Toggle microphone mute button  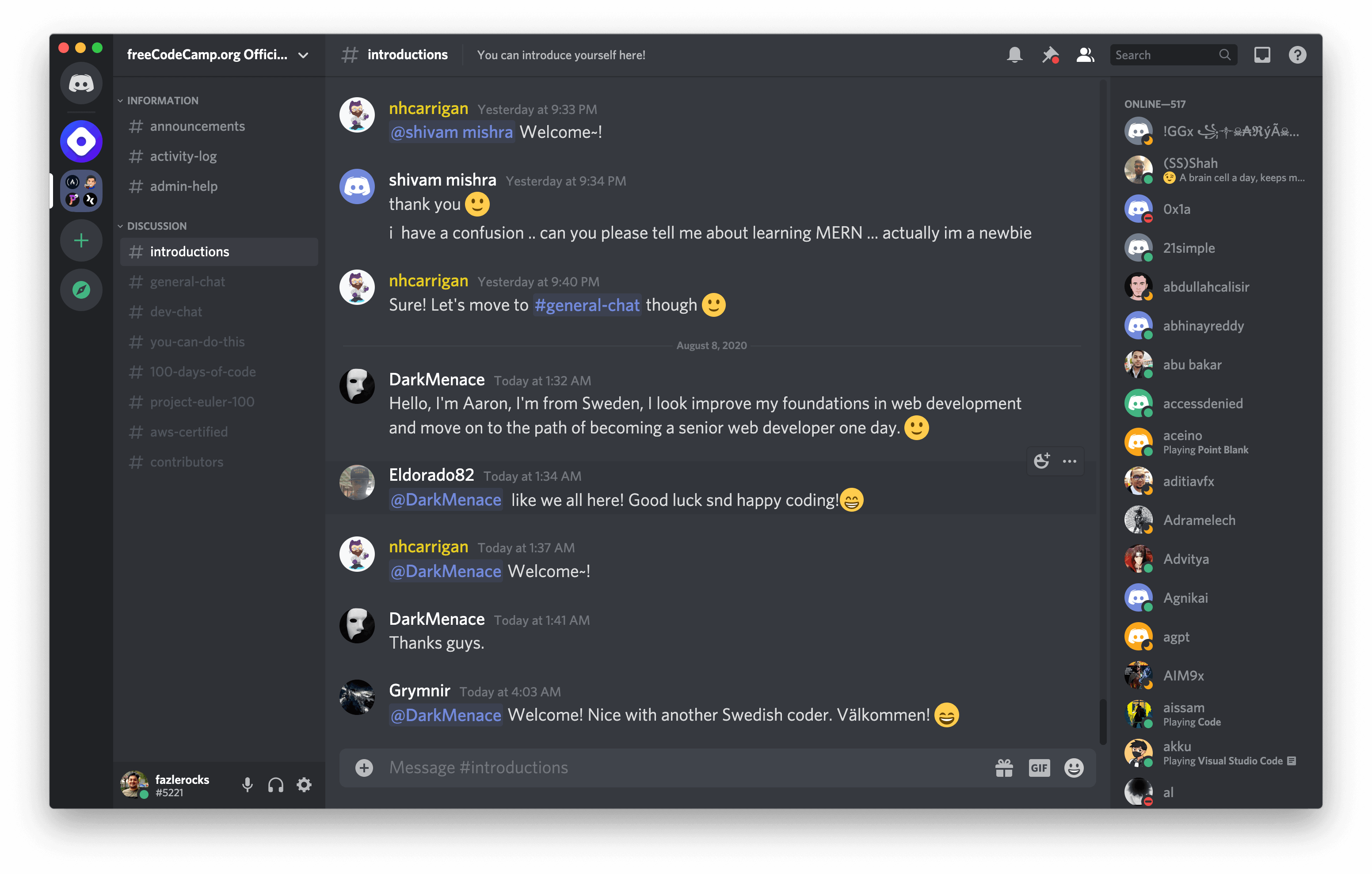coord(246,784)
